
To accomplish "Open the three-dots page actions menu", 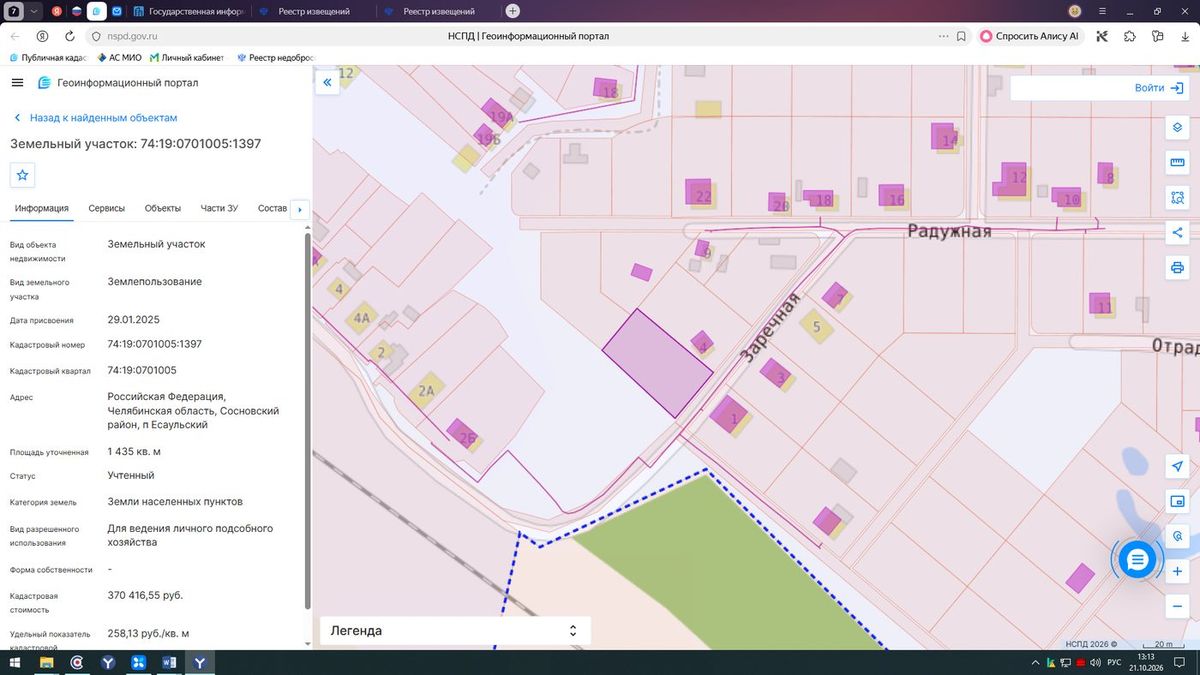I will [x=944, y=36].
